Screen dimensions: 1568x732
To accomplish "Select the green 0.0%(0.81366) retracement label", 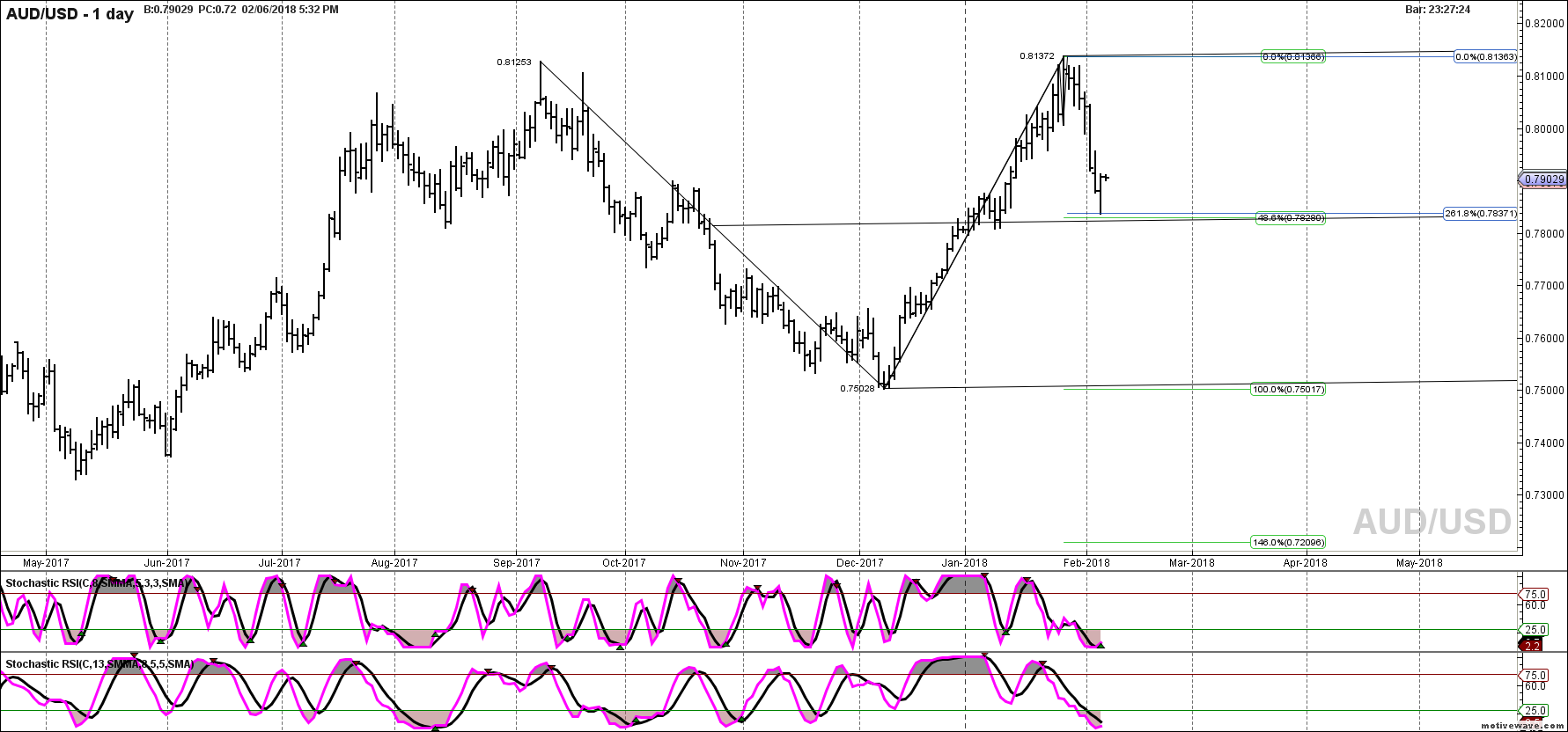I will [1293, 57].
